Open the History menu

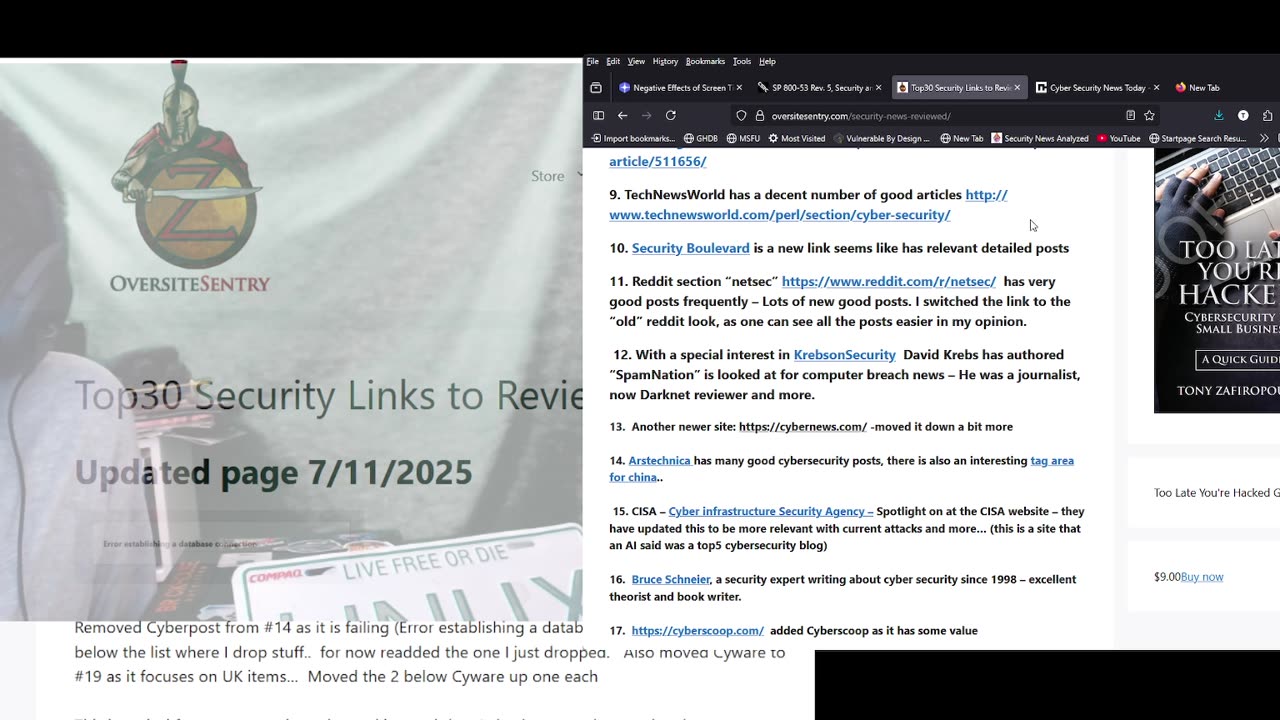click(x=665, y=61)
